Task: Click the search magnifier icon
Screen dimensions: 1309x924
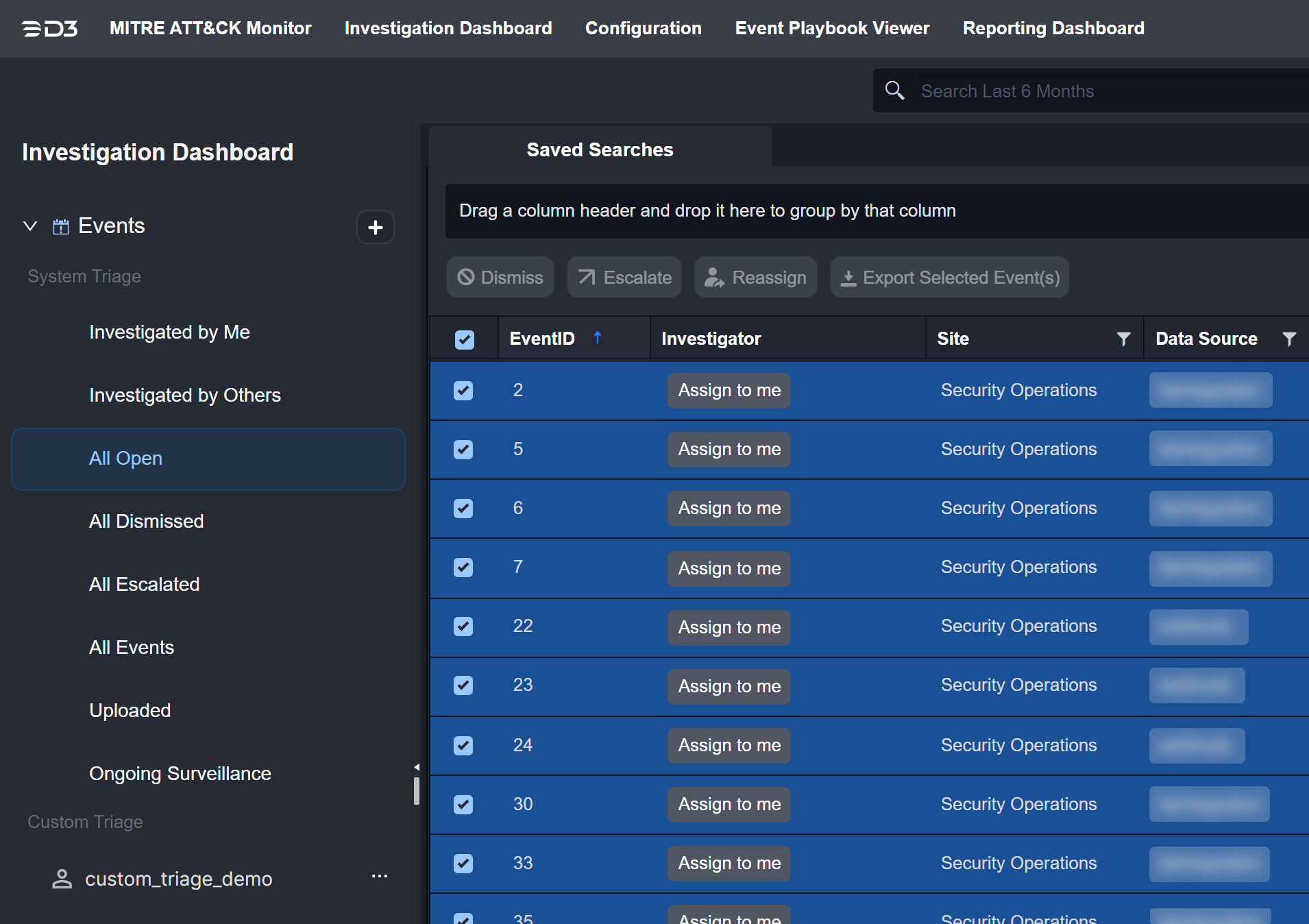Action: 894,90
